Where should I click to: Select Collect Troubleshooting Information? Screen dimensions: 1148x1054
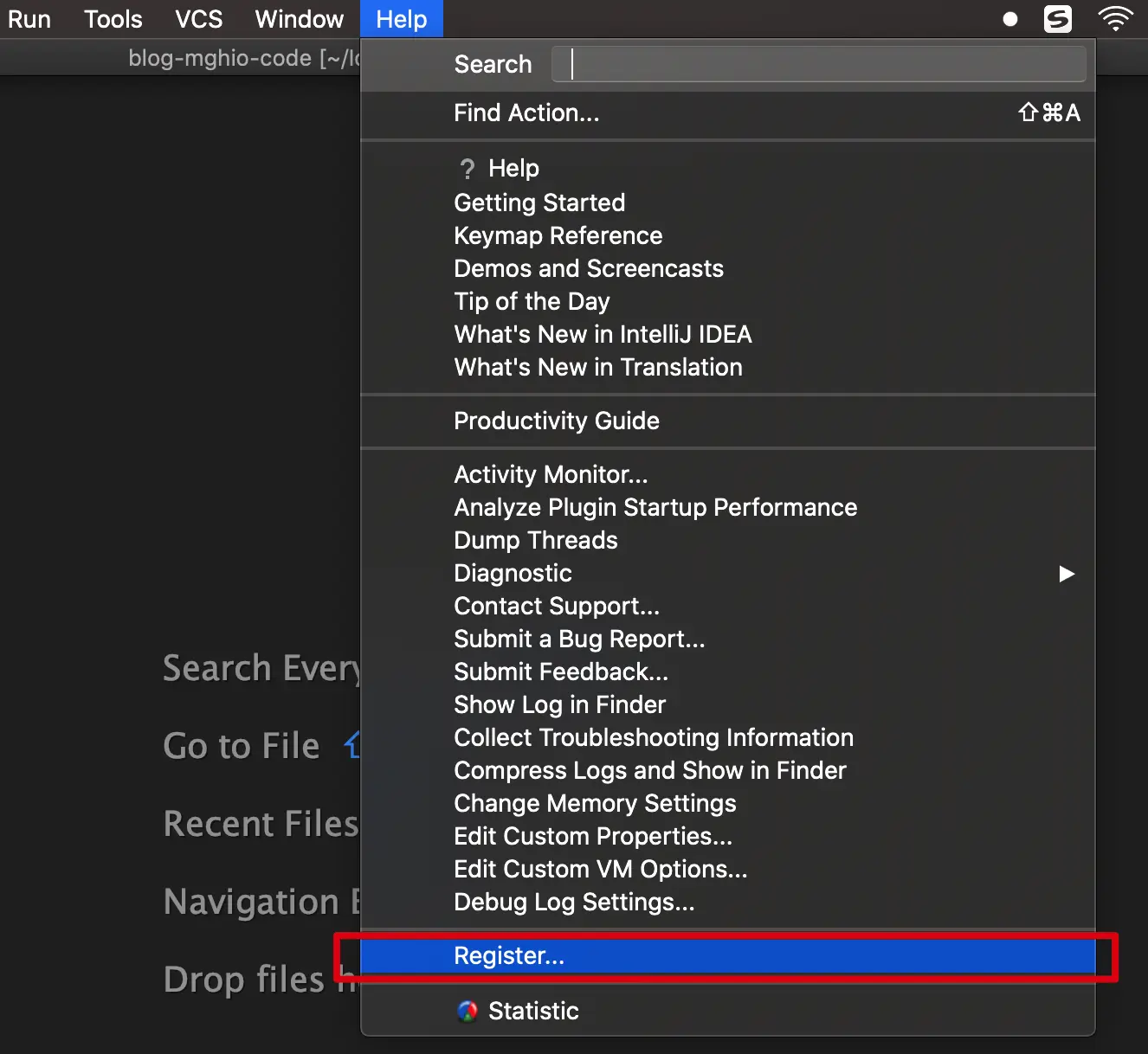(x=728, y=737)
